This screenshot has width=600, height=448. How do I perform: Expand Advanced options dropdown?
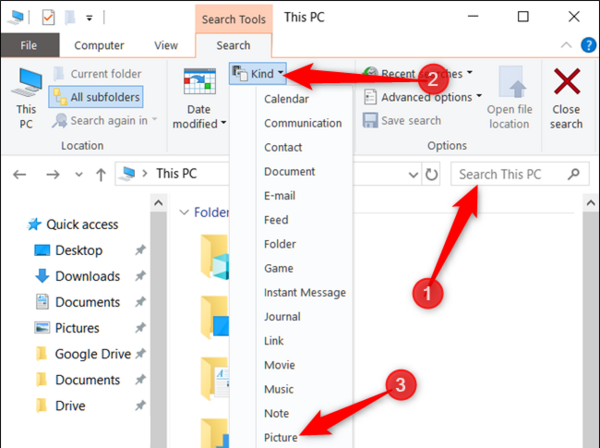(422, 97)
